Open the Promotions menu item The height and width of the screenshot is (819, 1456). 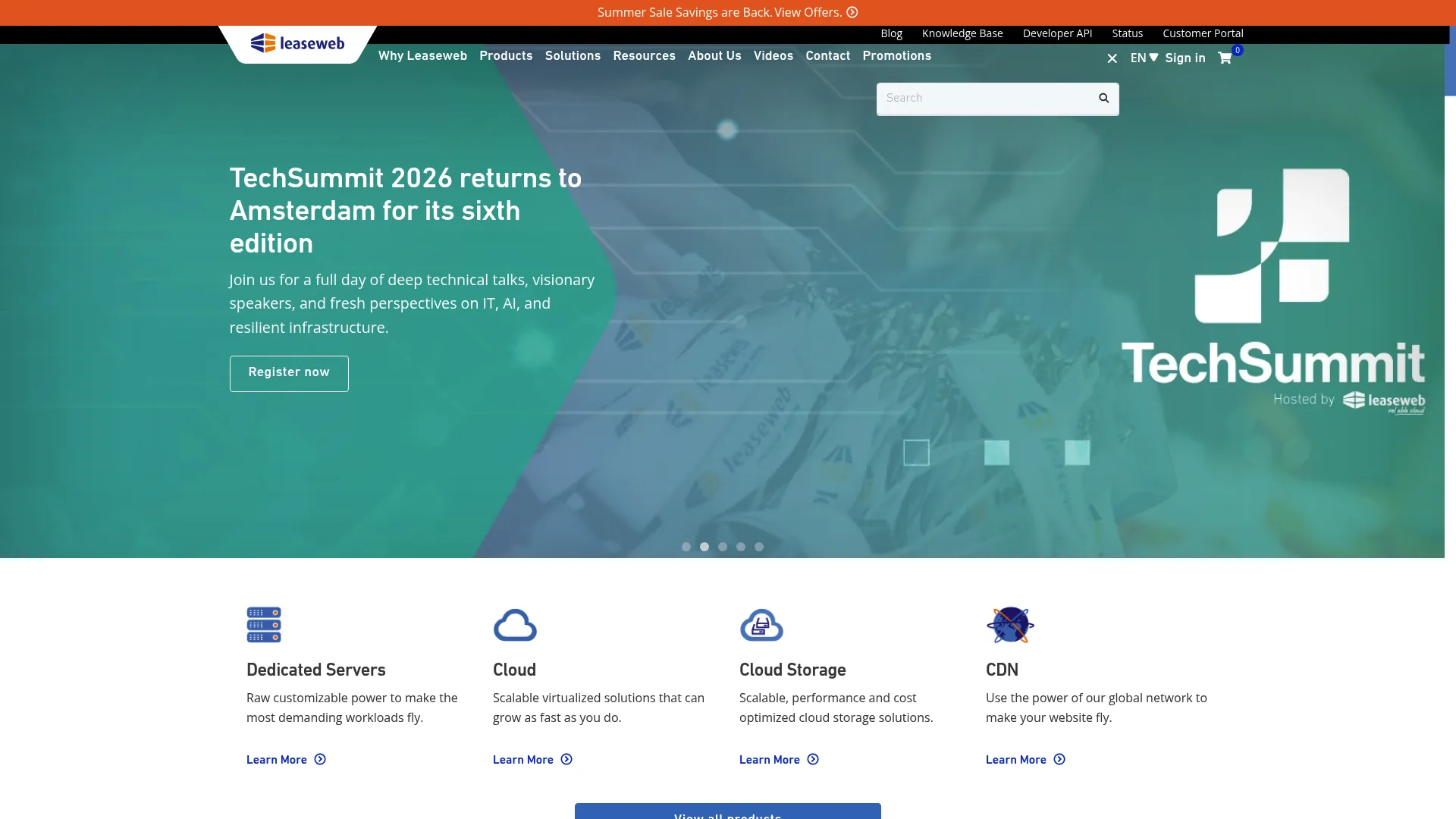[896, 55]
